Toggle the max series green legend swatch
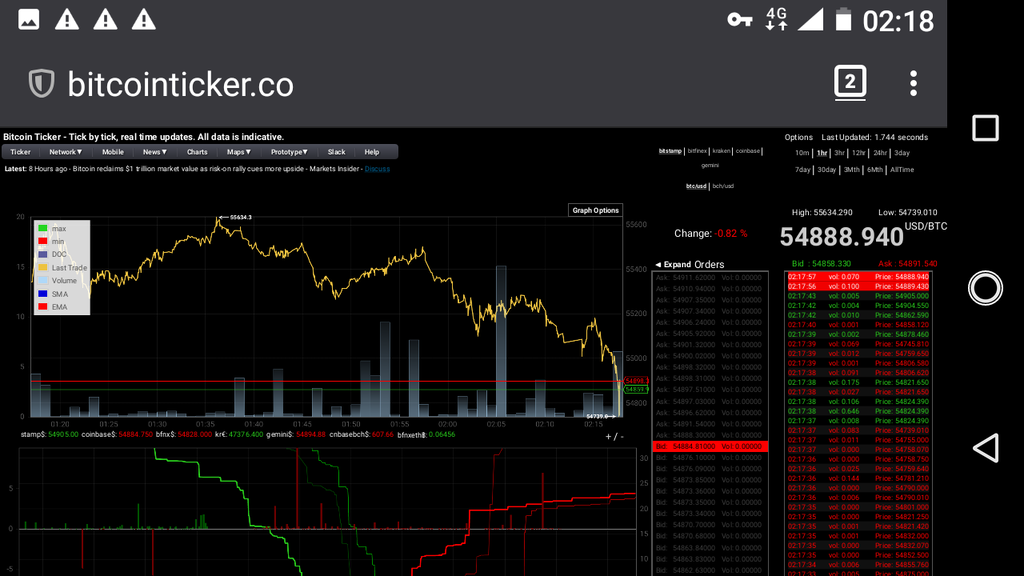The height and width of the screenshot is (576, 1024). (x=42, y=229)
